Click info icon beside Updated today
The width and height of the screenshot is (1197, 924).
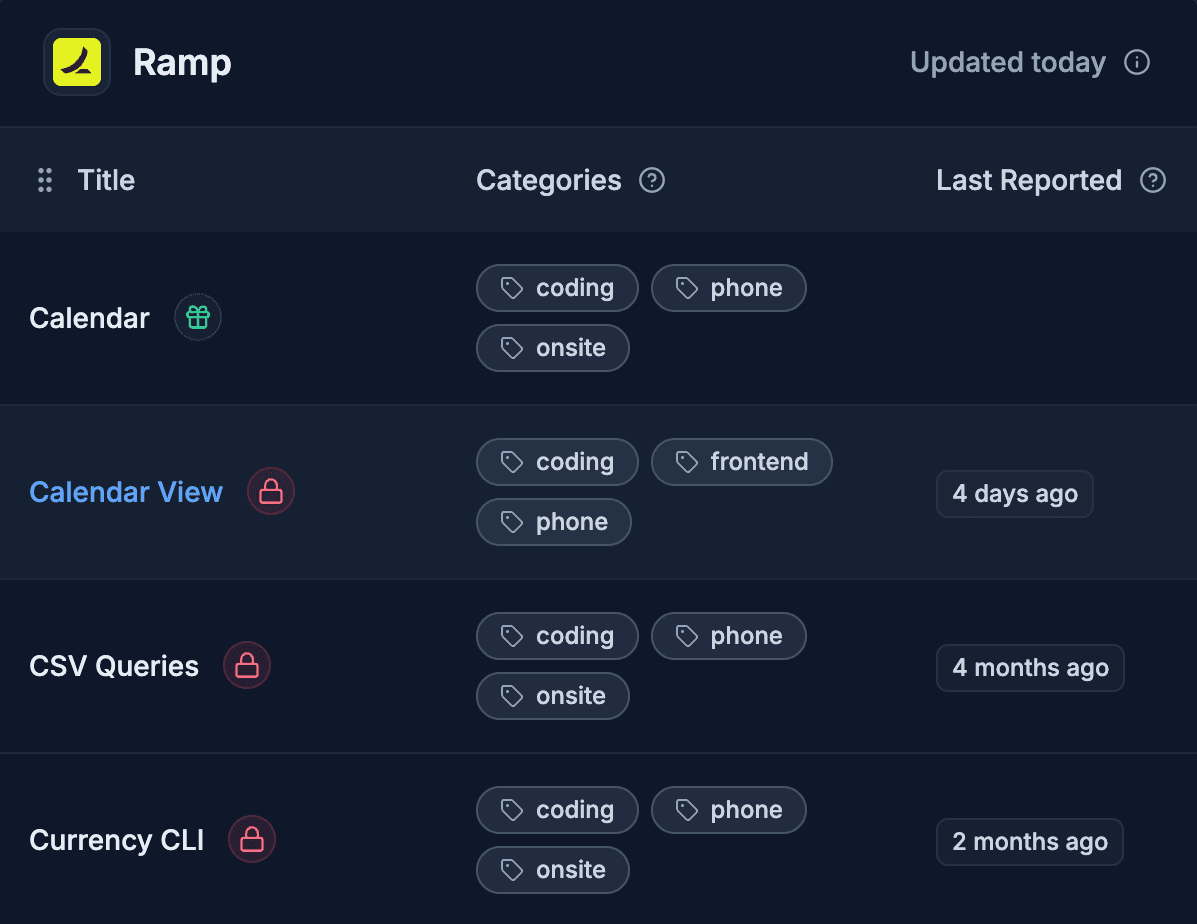click(x=1137, y=62)
